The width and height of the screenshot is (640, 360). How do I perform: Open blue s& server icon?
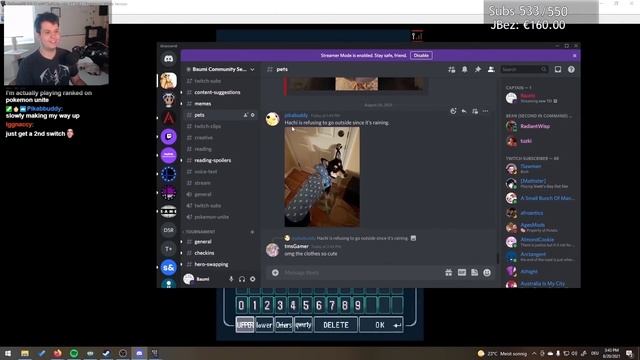(x=168, y=268)
